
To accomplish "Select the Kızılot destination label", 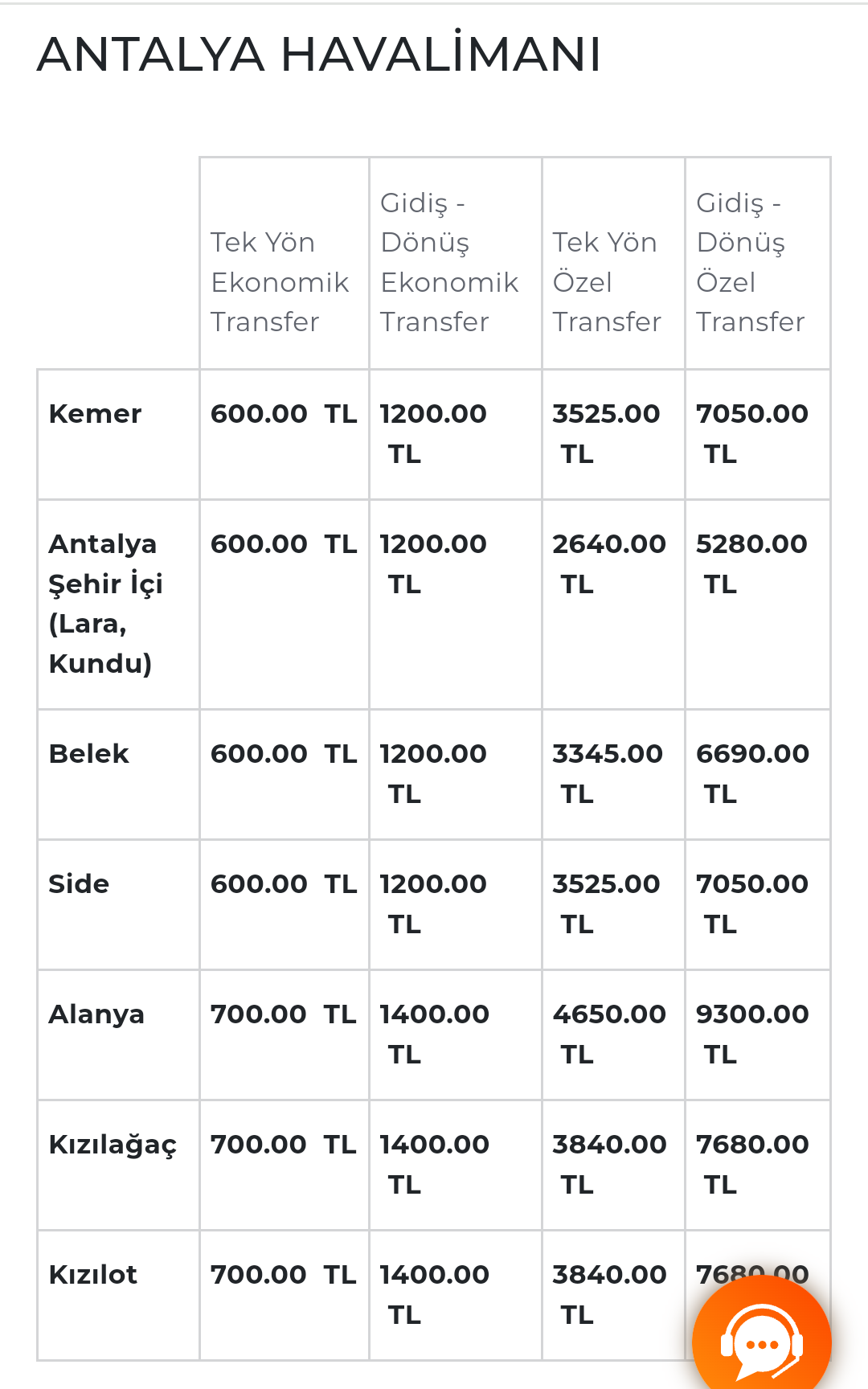I will point(92,1274).
